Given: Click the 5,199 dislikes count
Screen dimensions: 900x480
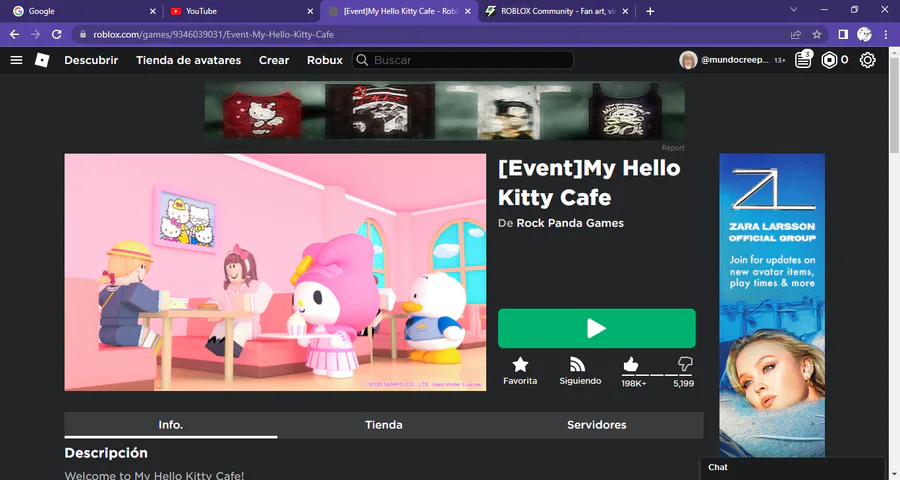Looking at the screenshot, I should pos(683,383).
